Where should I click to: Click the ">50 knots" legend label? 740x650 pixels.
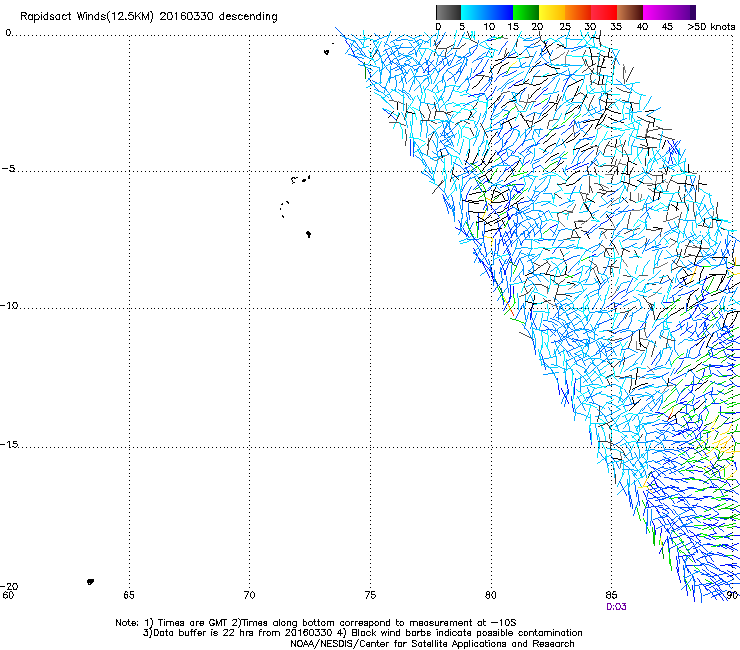pos(711,26)
